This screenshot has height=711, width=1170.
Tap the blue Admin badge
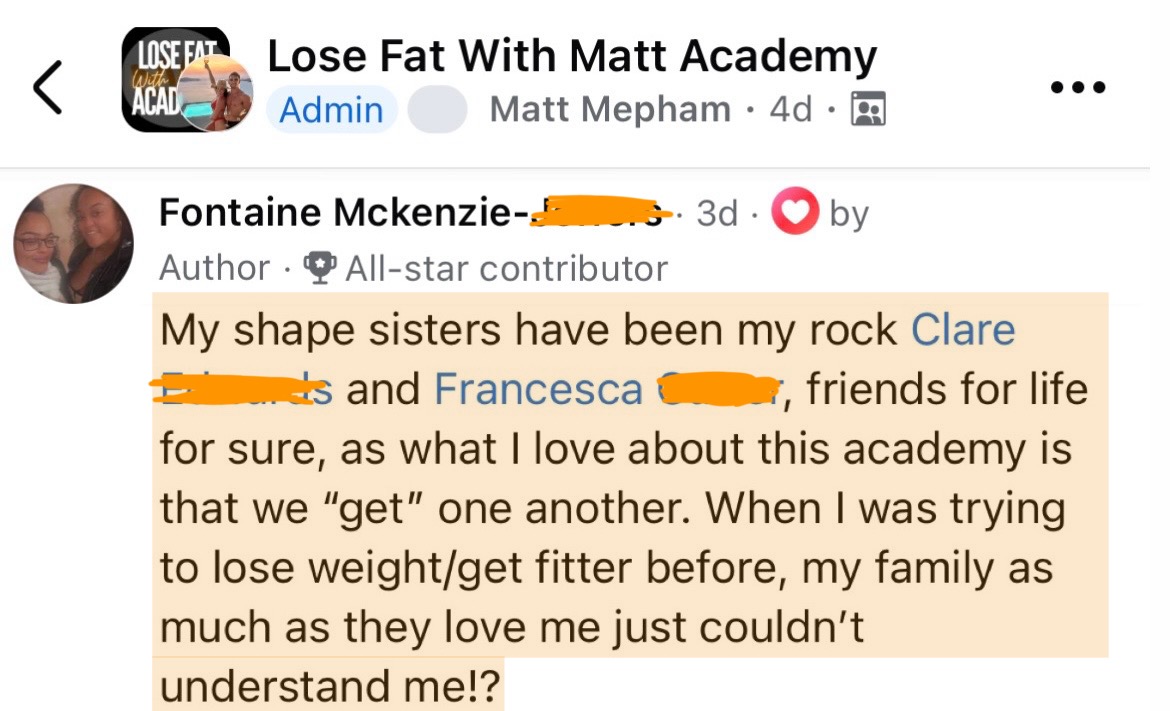[x=331, y=110]
